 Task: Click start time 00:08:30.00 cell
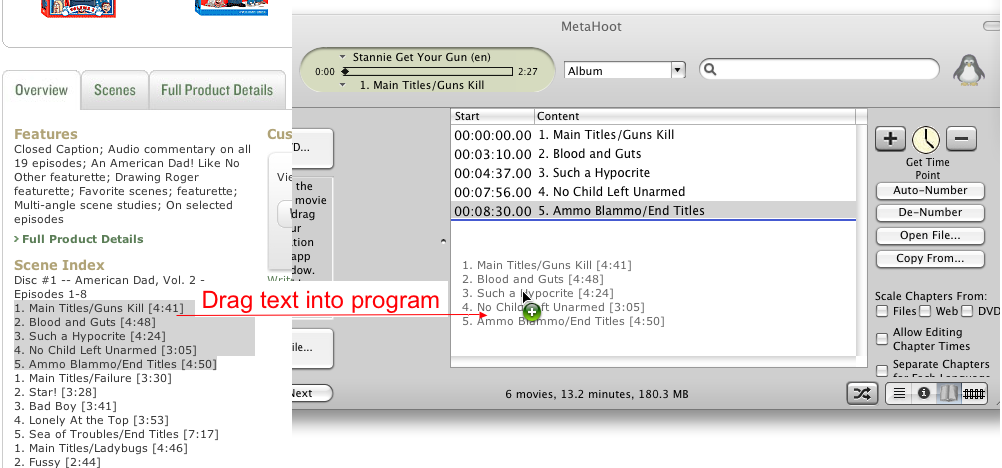click(493, 211)
